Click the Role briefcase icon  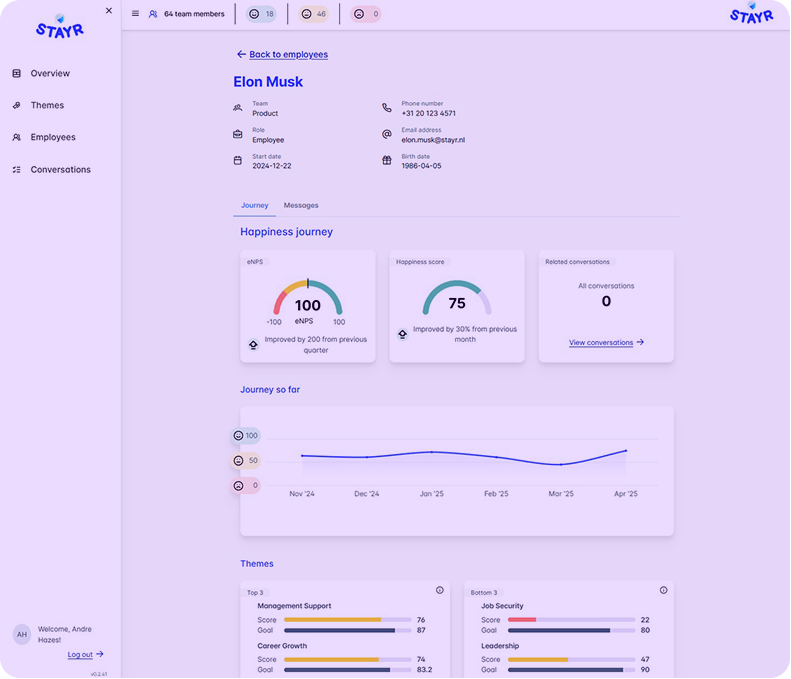pos(238,134)
